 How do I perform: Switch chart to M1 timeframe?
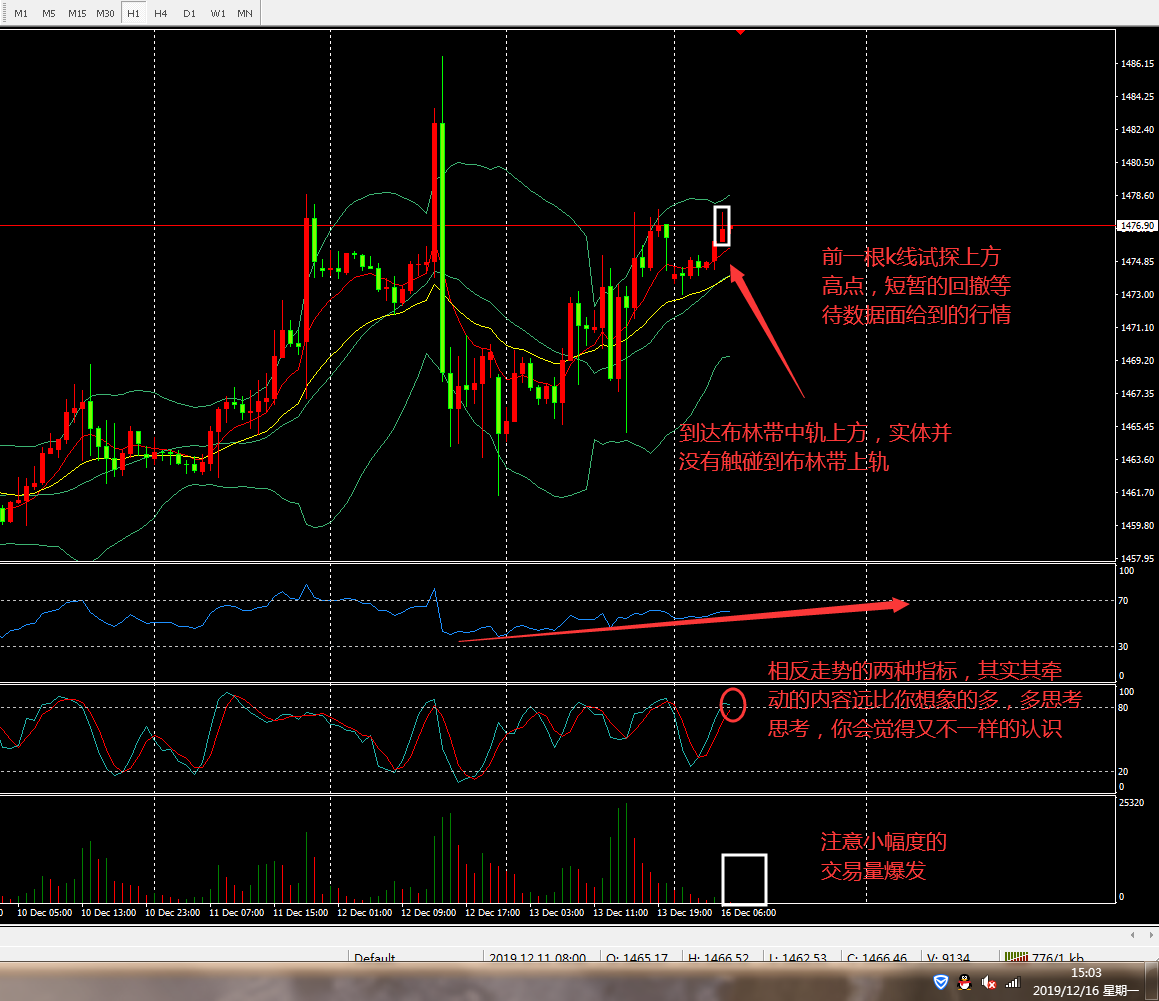click(21, 14)
